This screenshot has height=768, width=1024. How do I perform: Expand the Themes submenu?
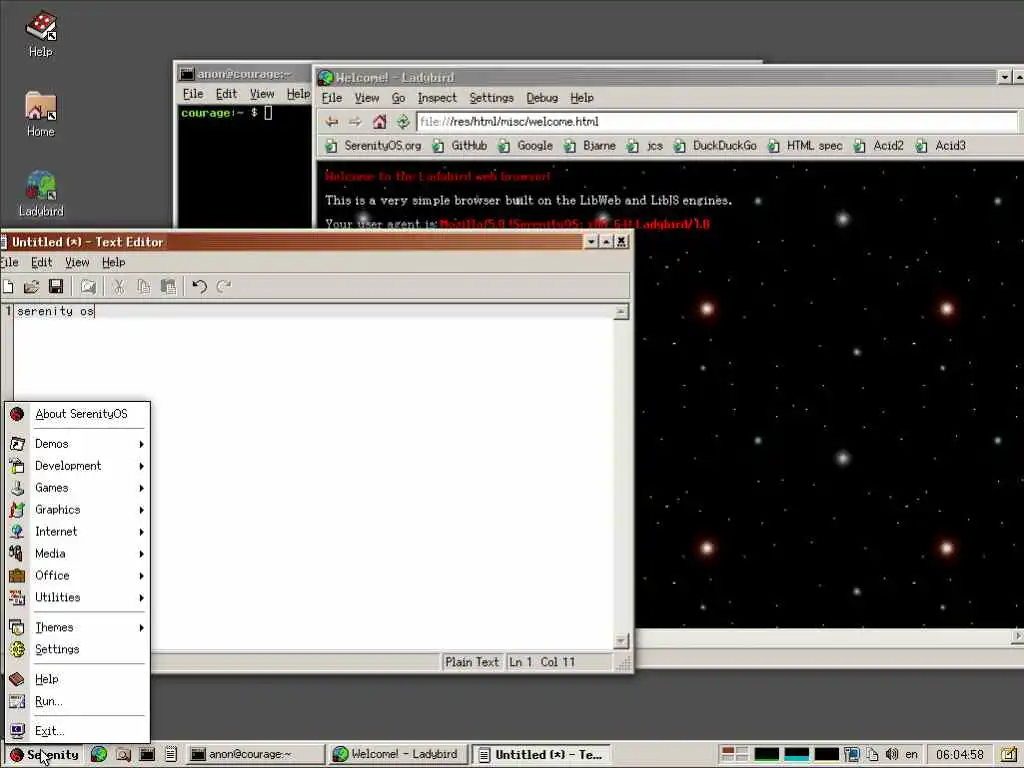pos(77,628)
